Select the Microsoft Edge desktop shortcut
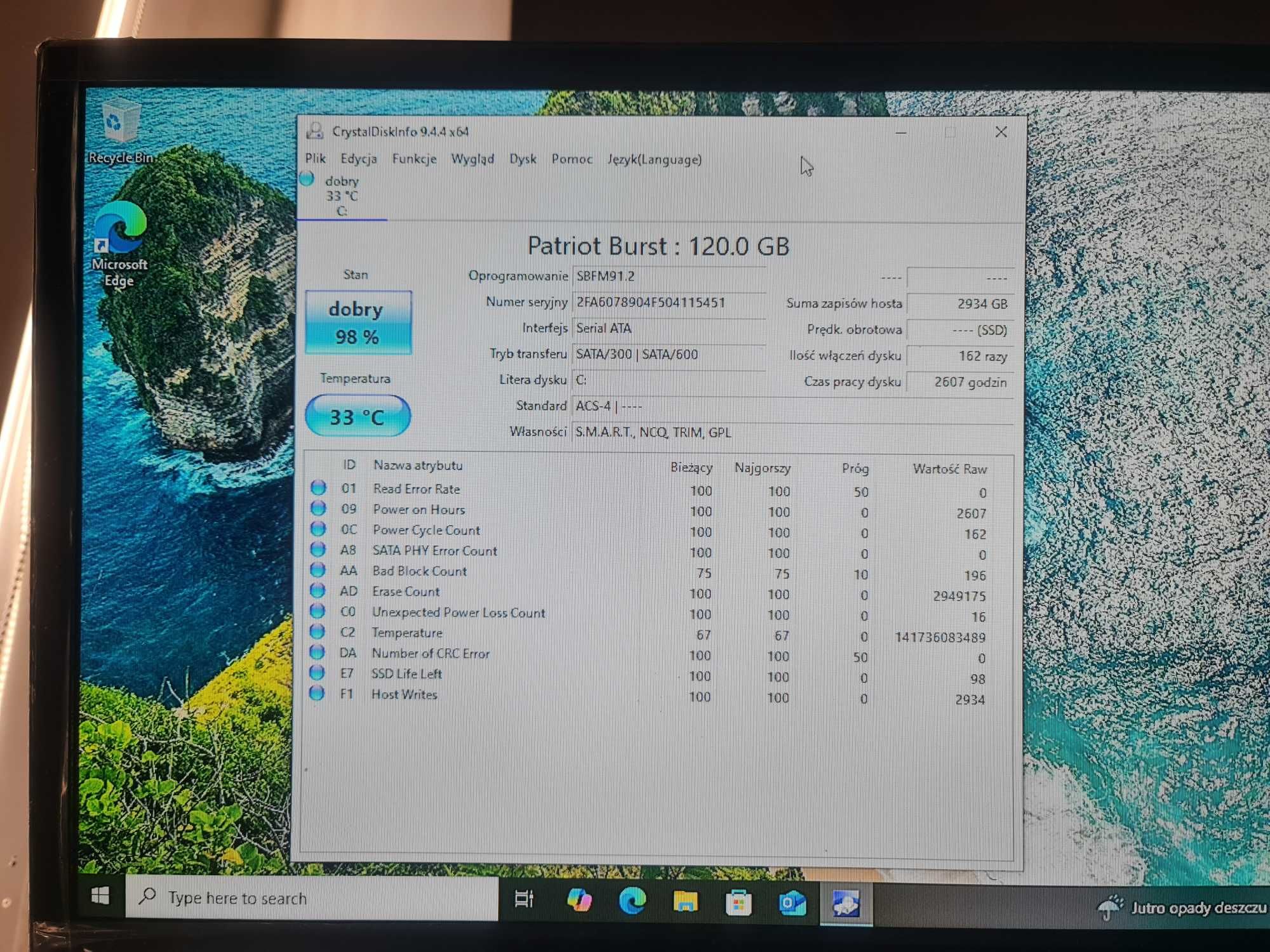Image resolution: width=1270 pixels, height=952 pixels. pos(120,244)
